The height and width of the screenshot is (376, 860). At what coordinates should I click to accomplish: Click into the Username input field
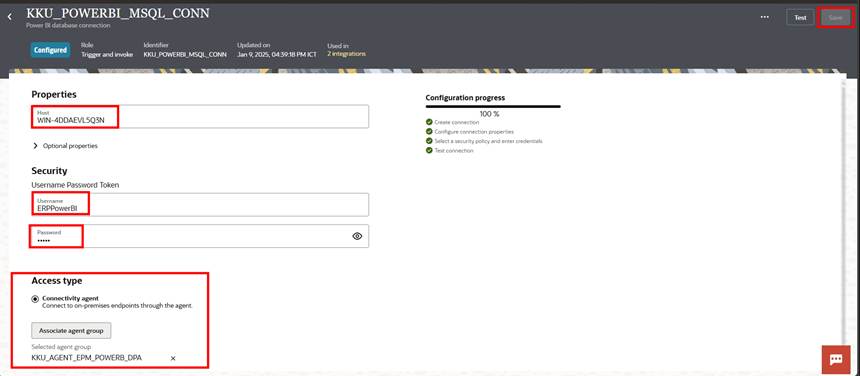click(200, 204)
